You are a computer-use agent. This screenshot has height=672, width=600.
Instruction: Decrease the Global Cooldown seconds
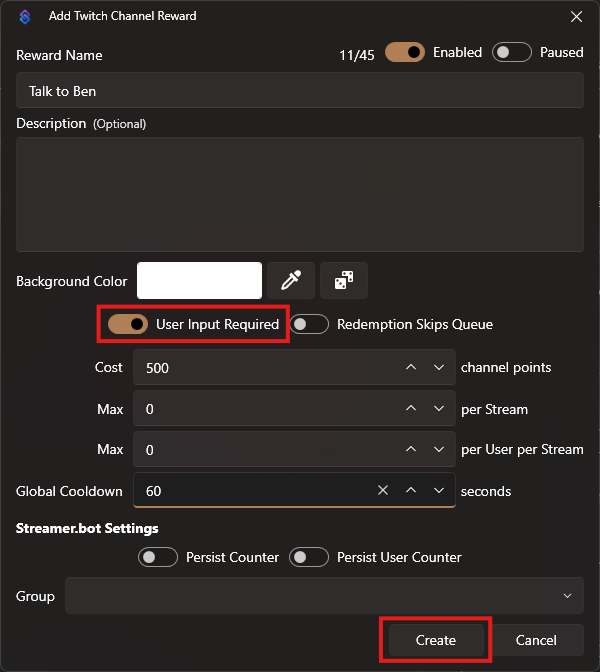coord(439,490)
